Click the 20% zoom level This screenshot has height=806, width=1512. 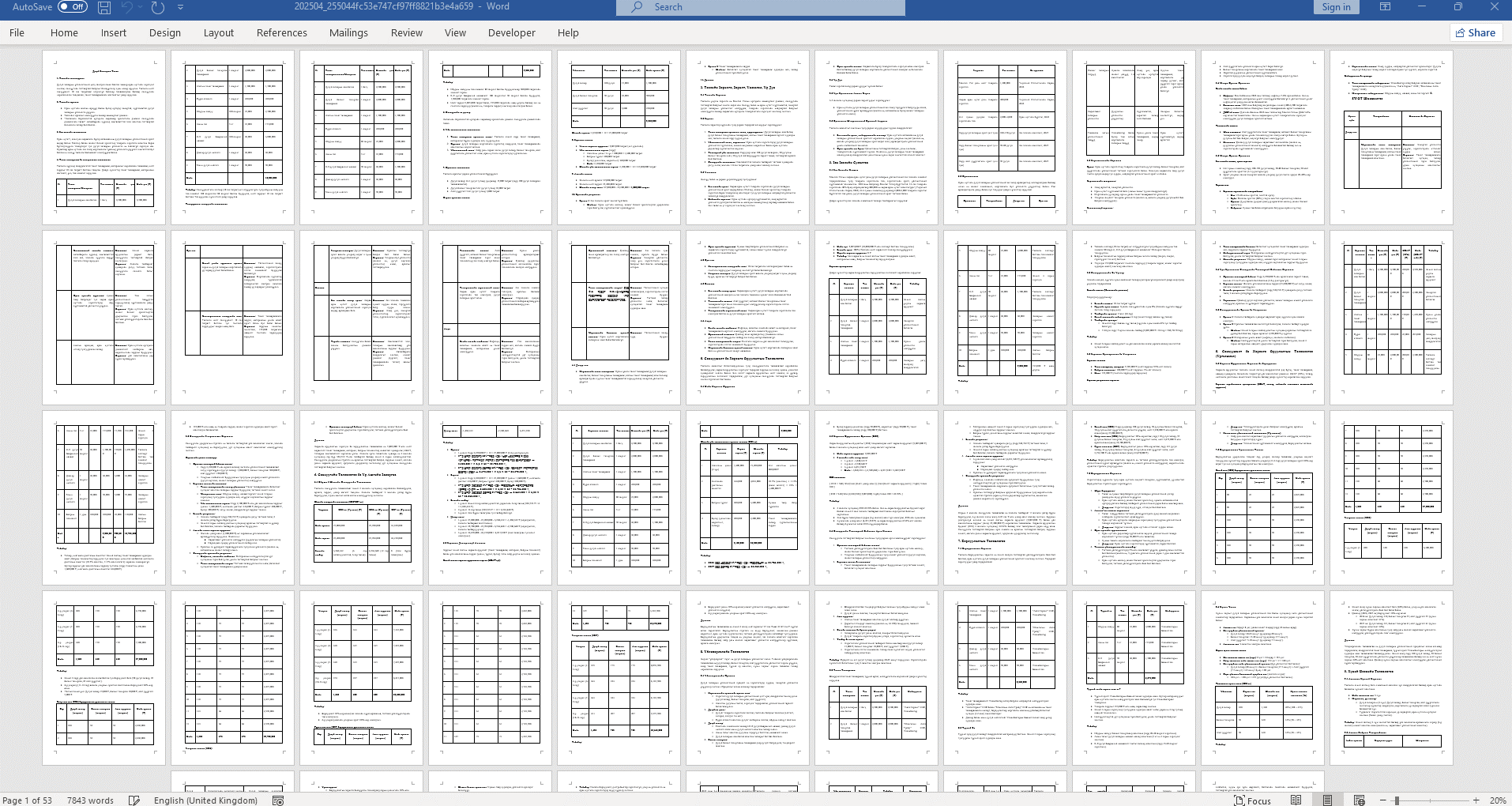1498,800
